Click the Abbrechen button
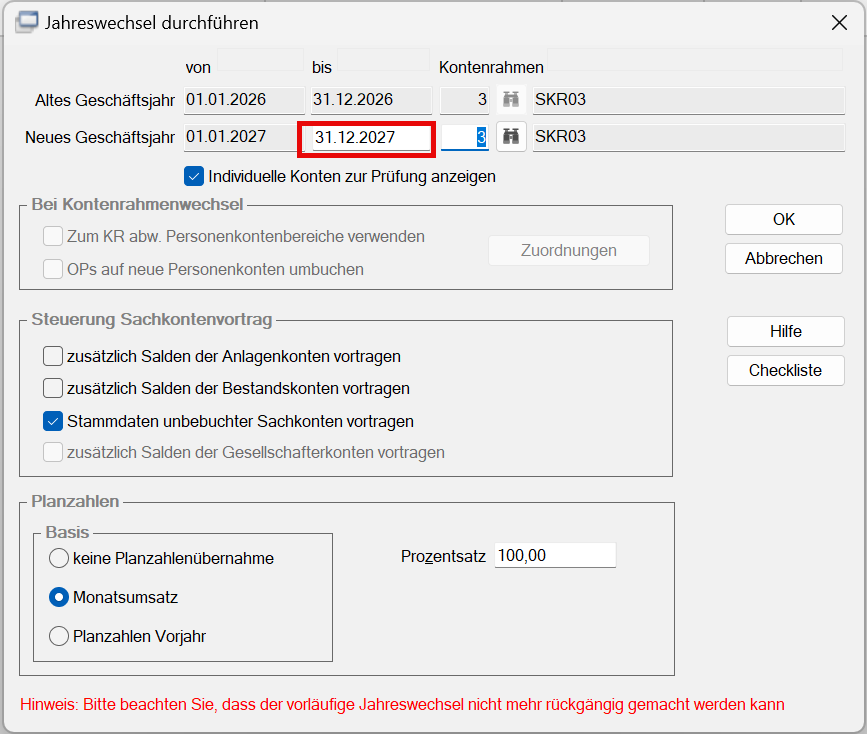 click(x=784, y=258)
